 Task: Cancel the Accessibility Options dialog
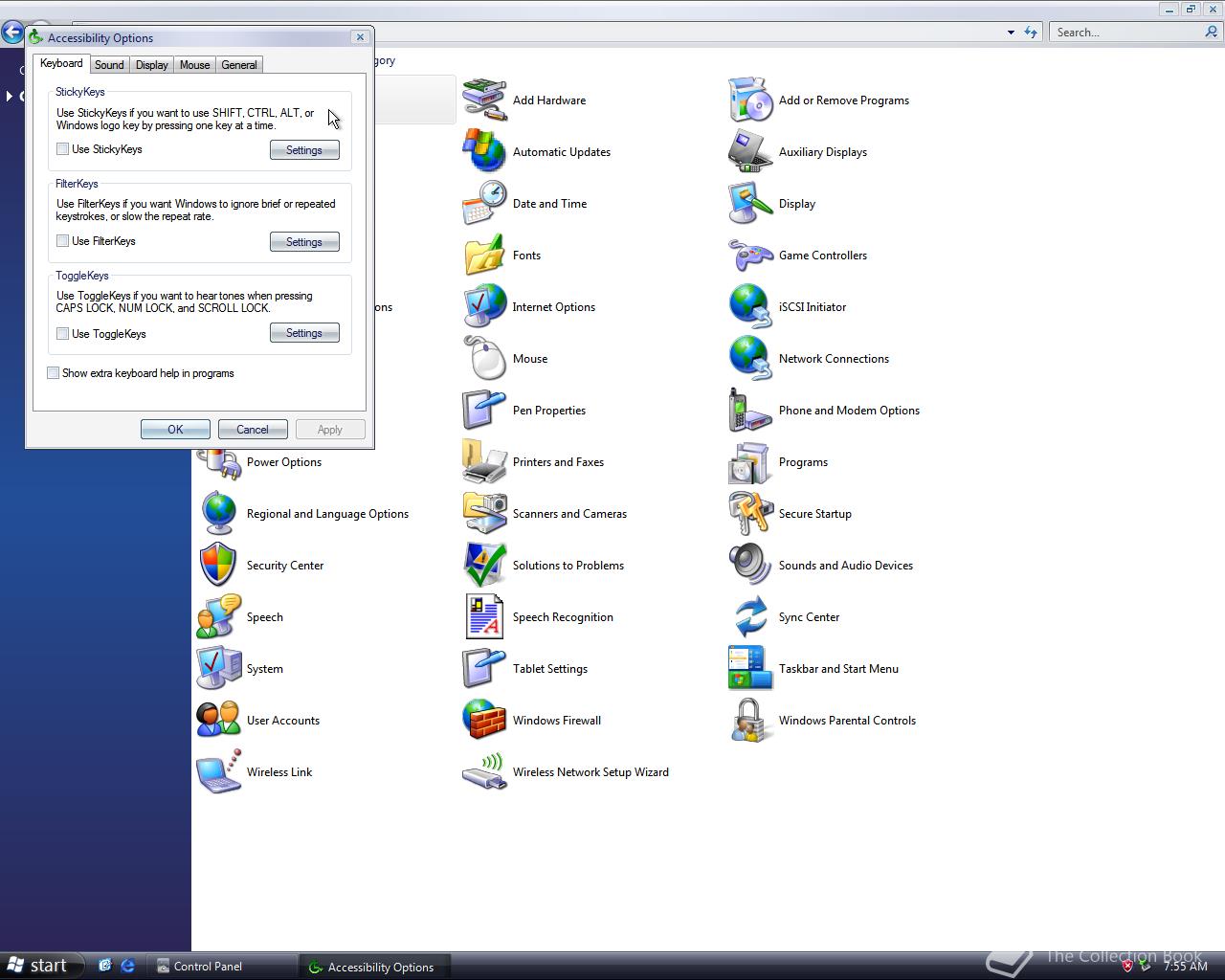click(253, 430)
